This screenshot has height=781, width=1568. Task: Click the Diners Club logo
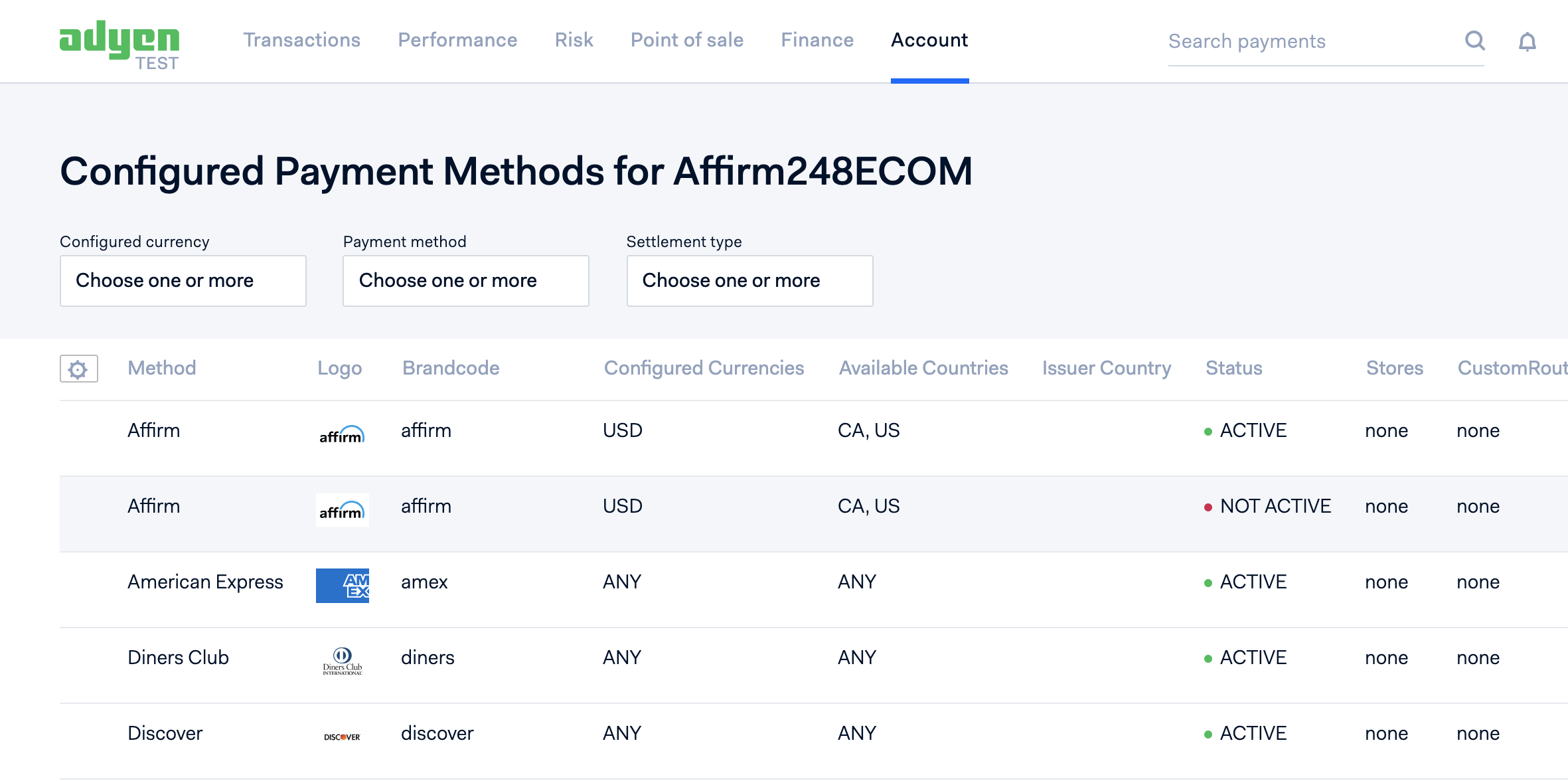pyautogui.click(x=342, y=661)
